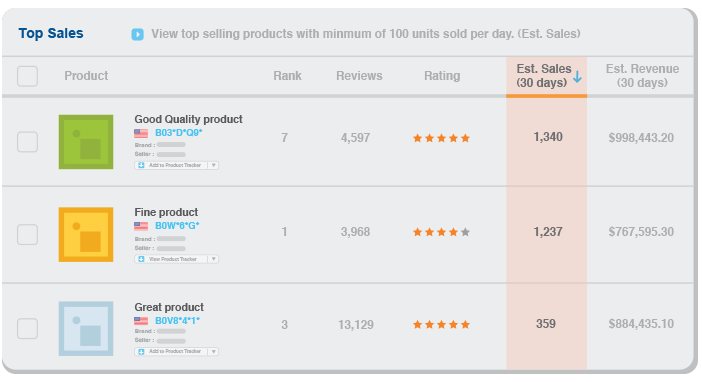This screenshot has width=702, height=382.
Task: Click the US flag icon for Great product
Action: tap(141, 321)
